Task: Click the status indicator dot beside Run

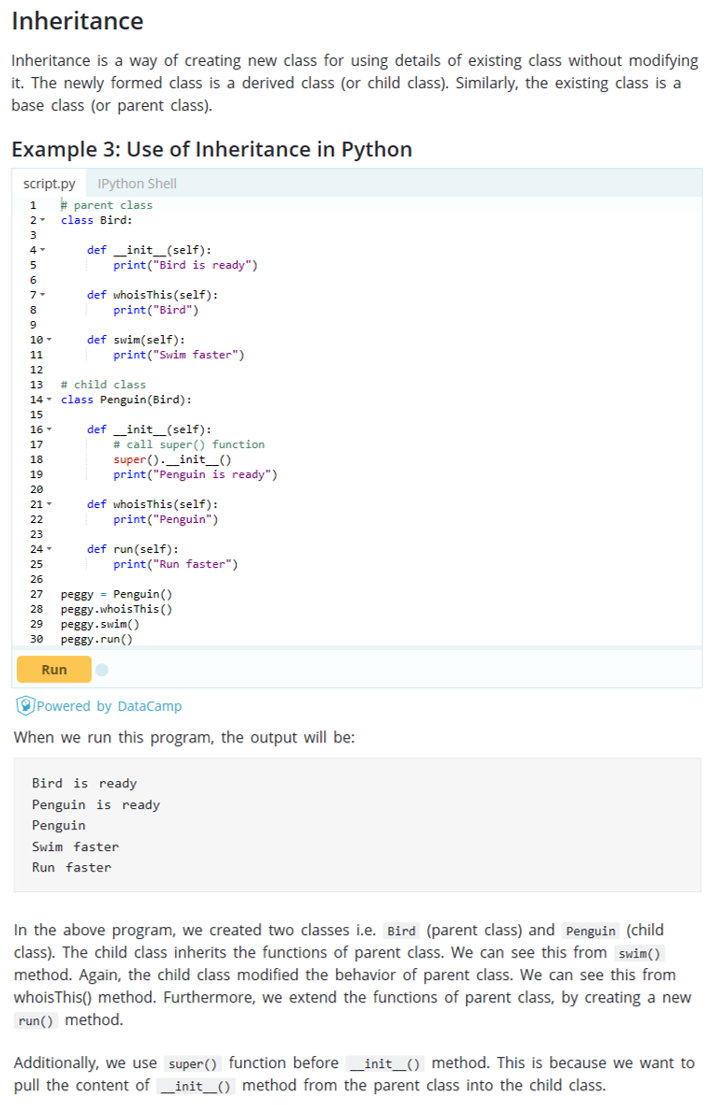Action: tap(102, 669)
